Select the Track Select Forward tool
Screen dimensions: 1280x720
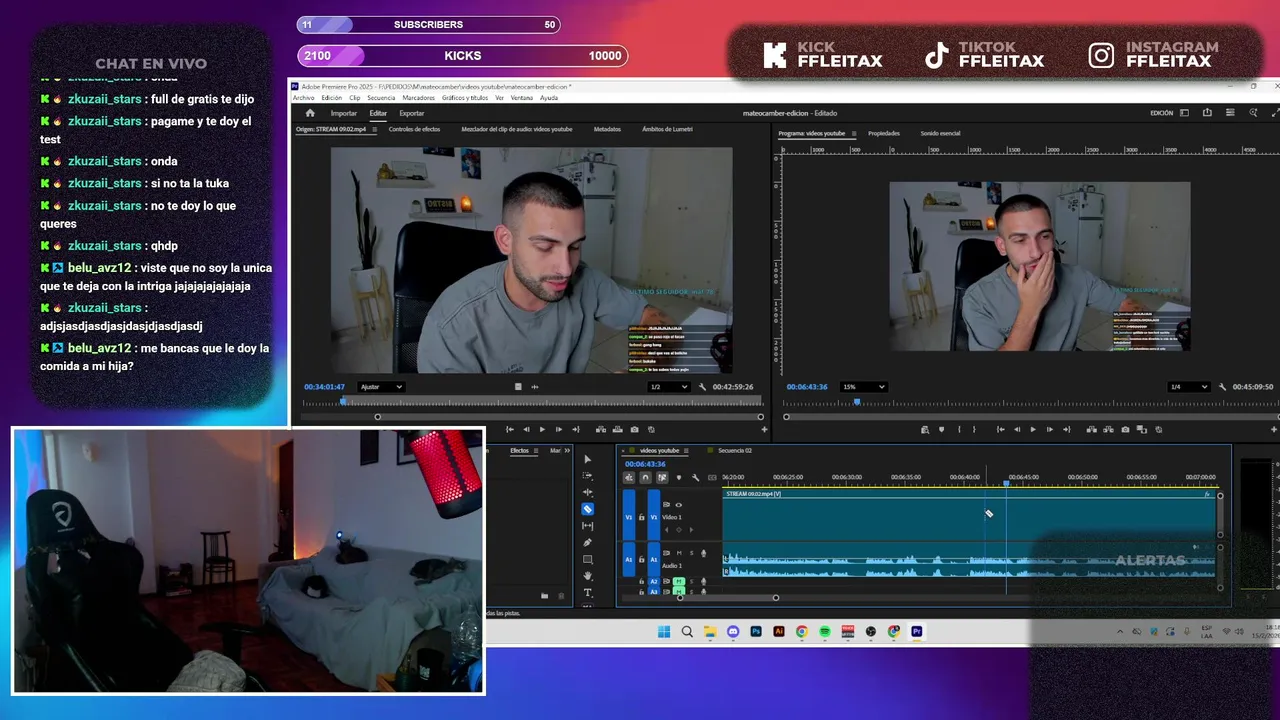point(588,476)
